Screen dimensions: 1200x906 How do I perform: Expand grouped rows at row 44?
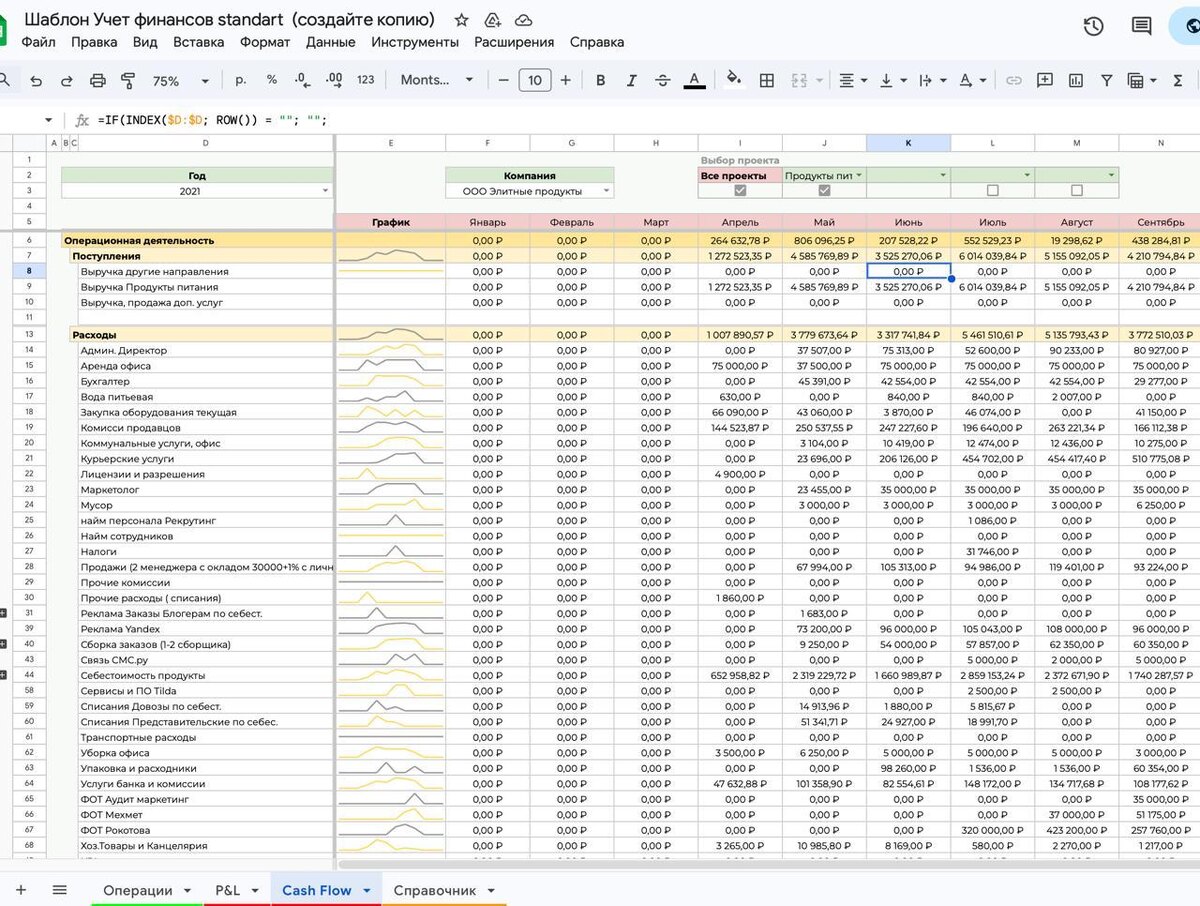point(4,675)
